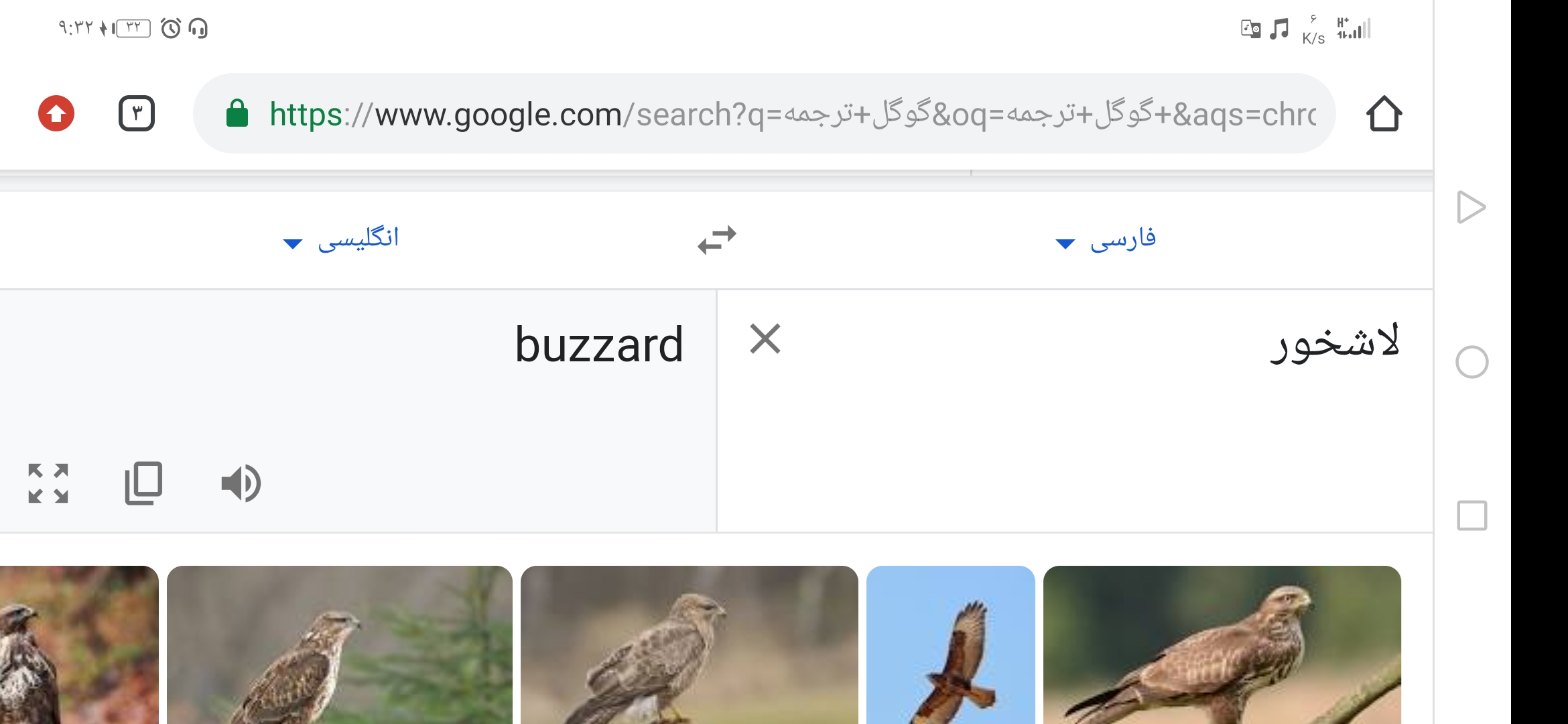
Task: Select the translated word buzzard
Action: (x=599, y=345)
